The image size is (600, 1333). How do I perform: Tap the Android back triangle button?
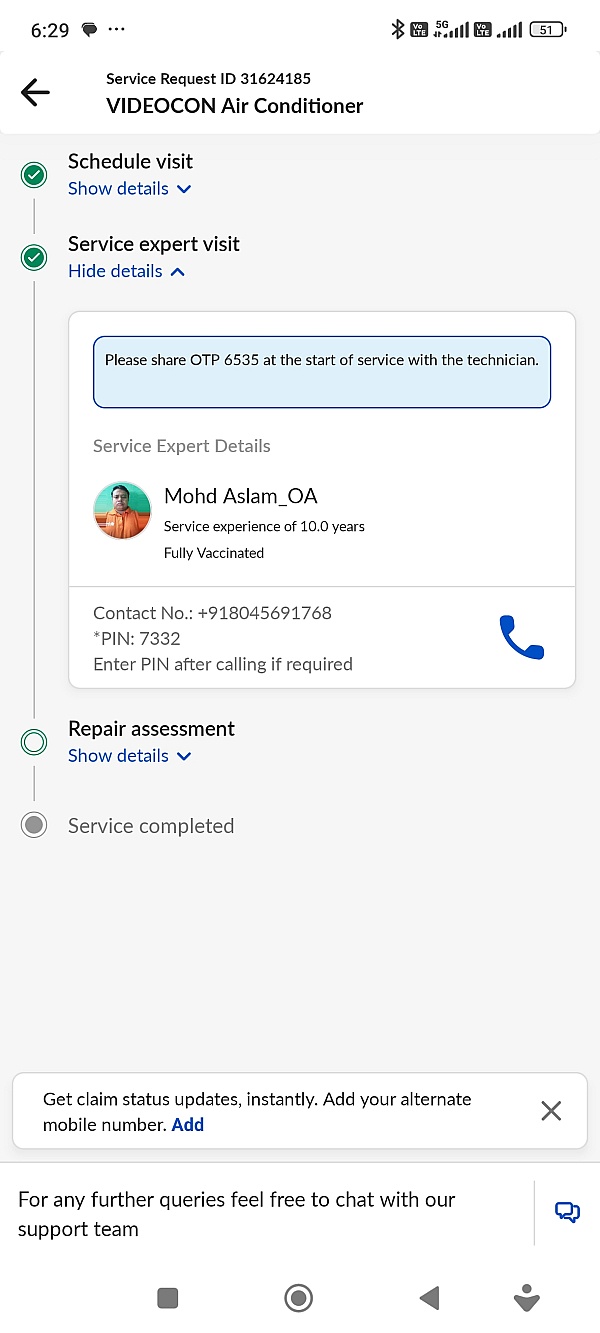(x=429, y=1298)
